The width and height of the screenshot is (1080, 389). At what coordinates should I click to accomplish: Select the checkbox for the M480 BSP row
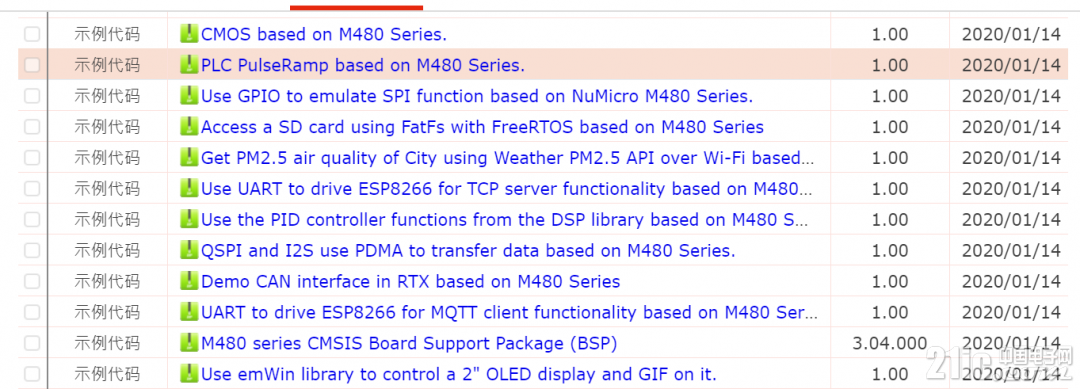[32, 343]
